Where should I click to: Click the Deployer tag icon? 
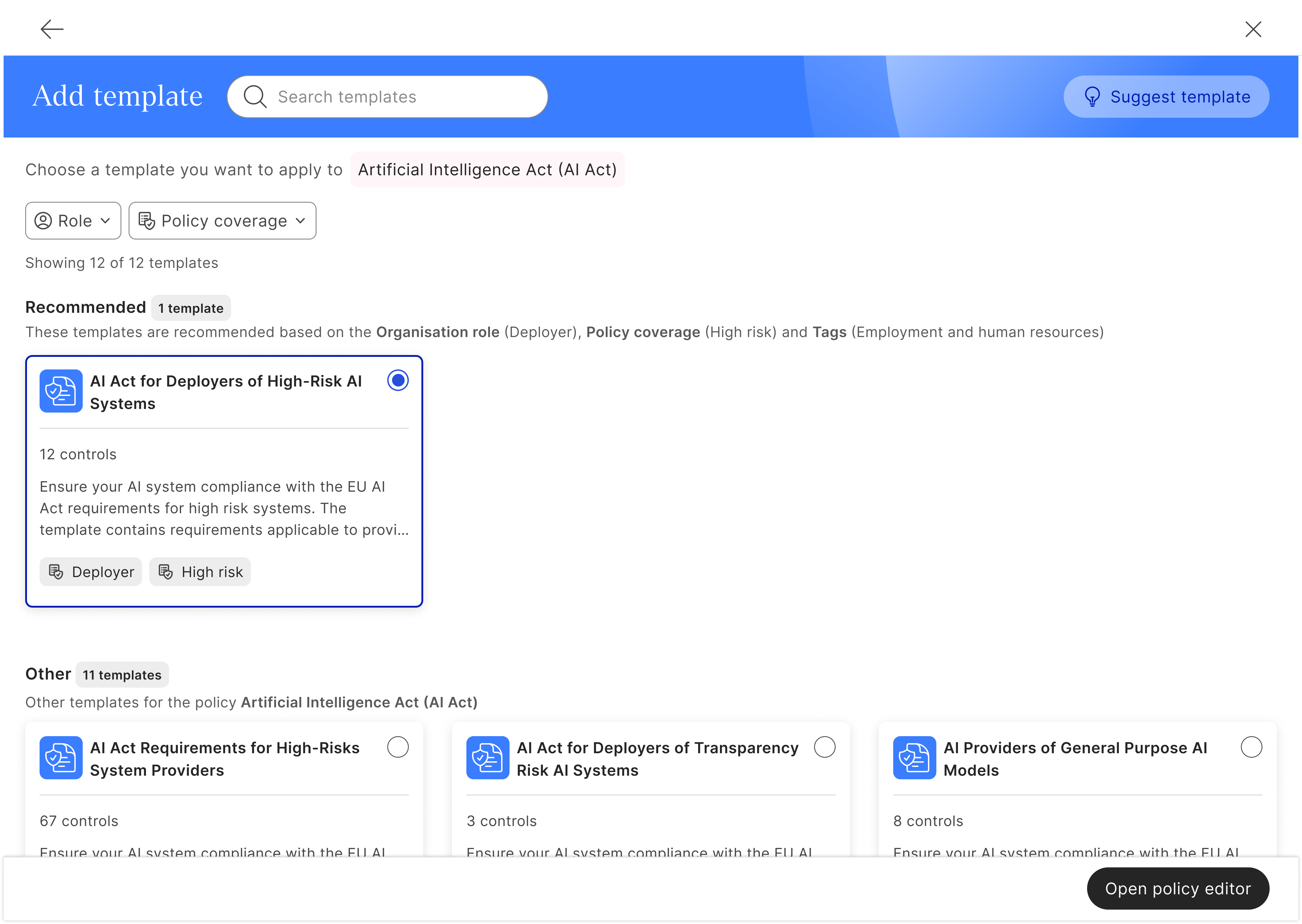point(56,572)
